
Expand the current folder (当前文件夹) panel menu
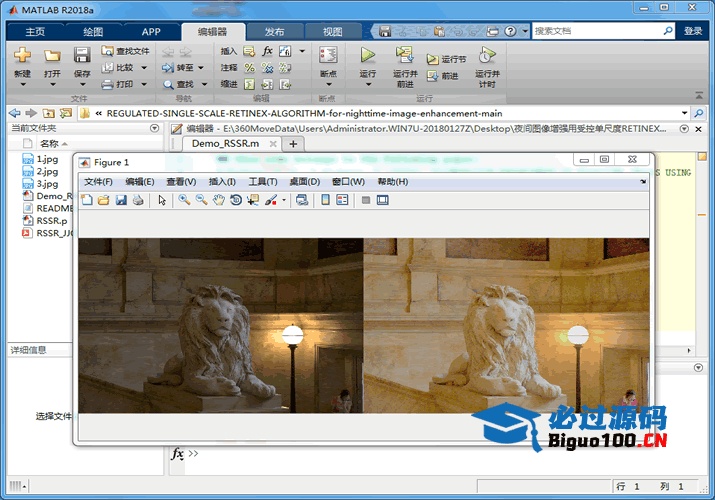[154, 128]
